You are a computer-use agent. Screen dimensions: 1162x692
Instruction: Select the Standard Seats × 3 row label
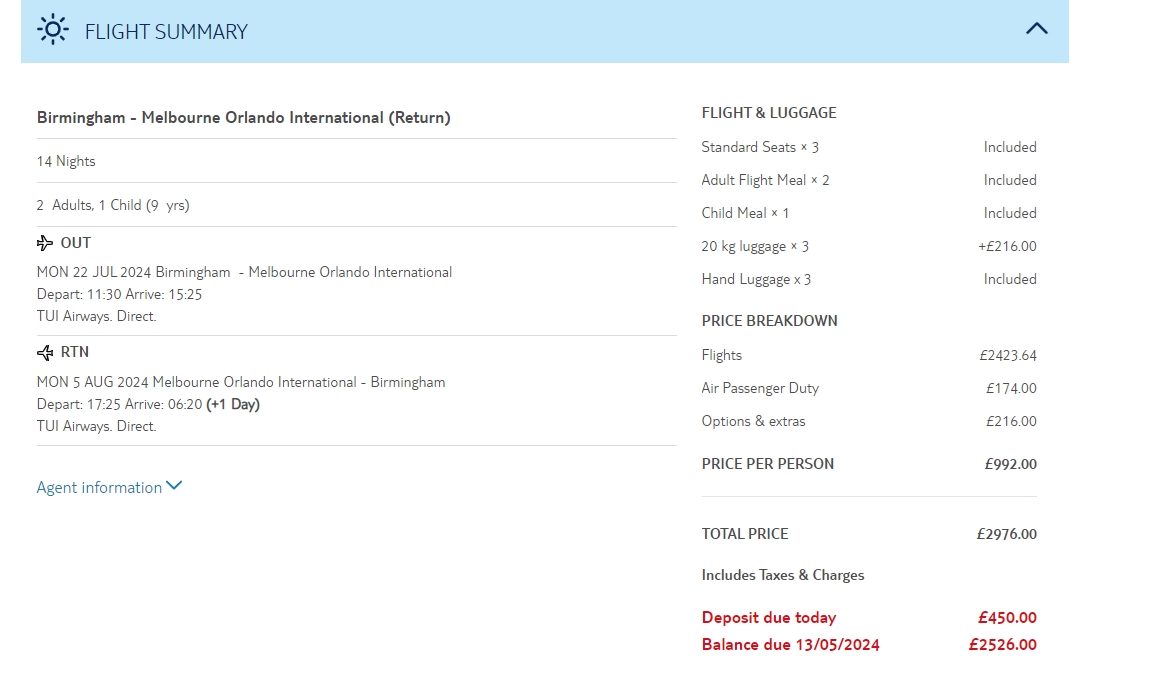click(760, 148)
